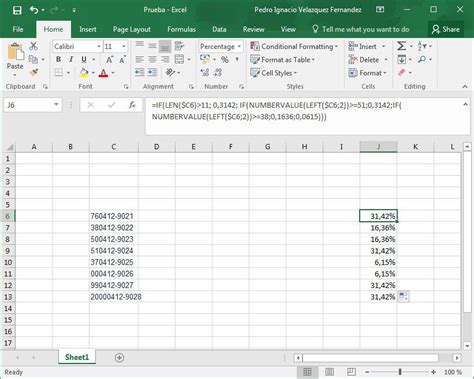Save the workbook with the floppy icon
The width and height of the screenshot is (474, 379).
point(17,10)
